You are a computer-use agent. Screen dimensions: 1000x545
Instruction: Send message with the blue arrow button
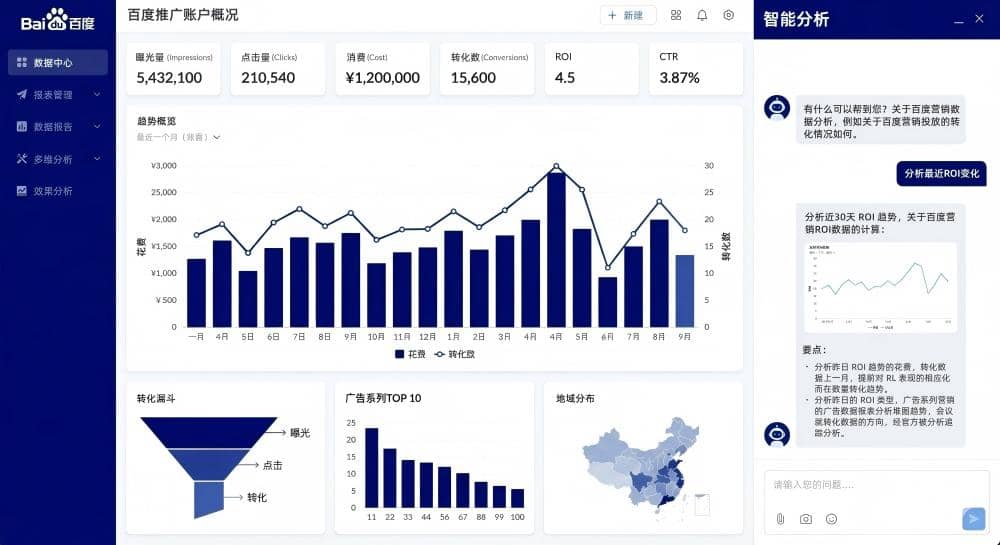973,518
